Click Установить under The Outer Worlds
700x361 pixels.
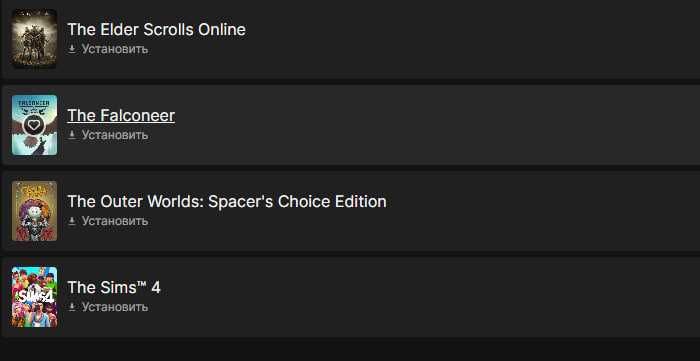[x=115, y=221]
